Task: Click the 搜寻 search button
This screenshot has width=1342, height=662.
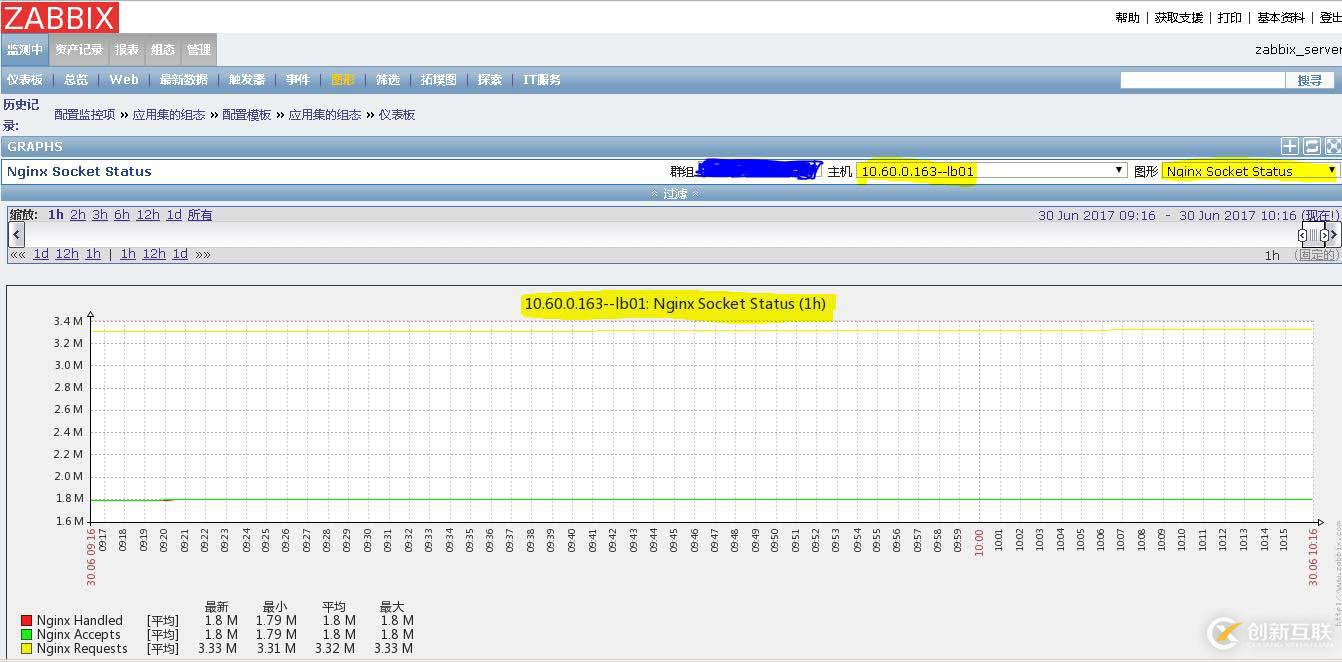Action: point(1309,80)
